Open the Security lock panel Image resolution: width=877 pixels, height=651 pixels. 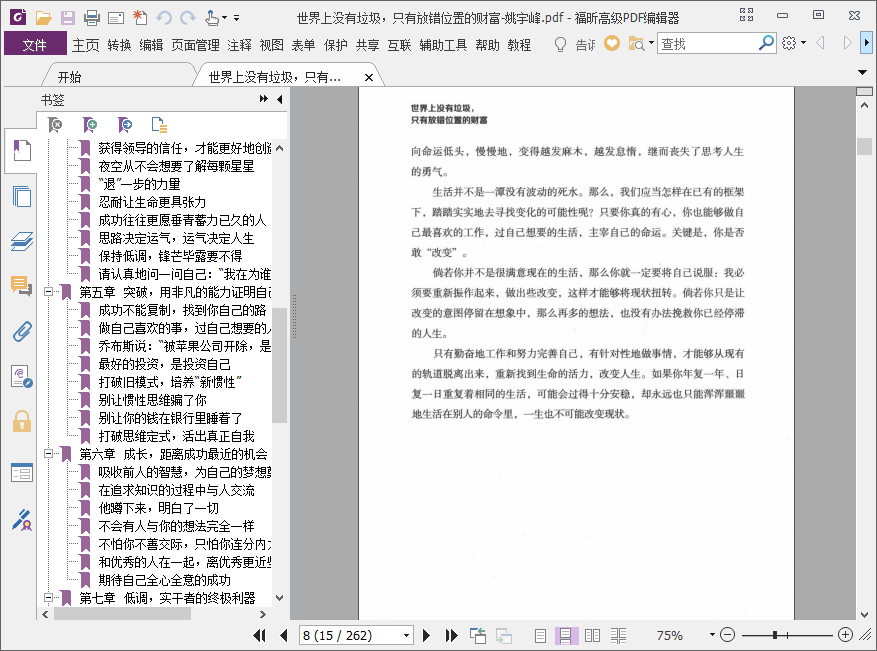point(21,421)
